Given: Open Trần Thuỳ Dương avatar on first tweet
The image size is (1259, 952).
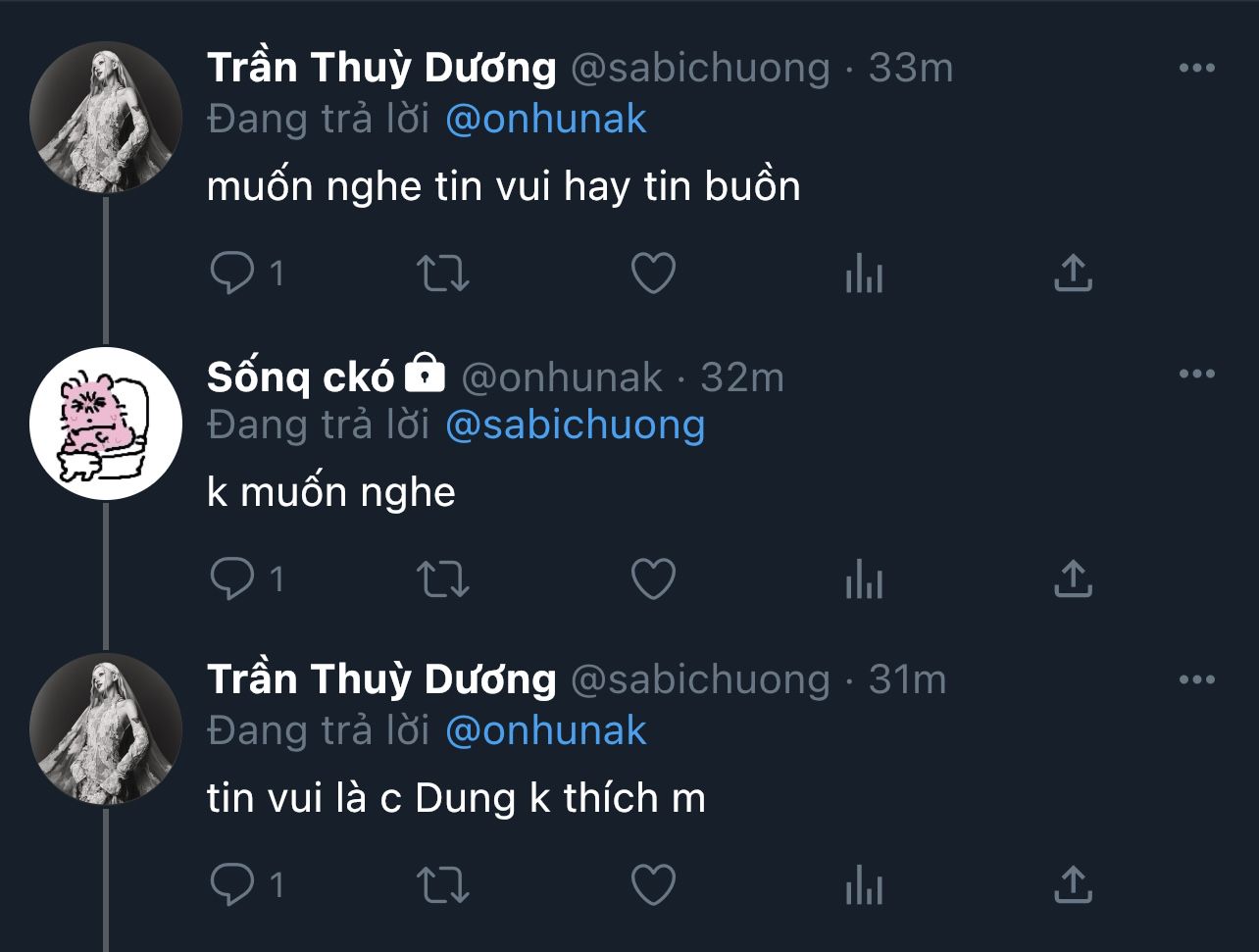Looking at the screenshot, I should (x=106, y=118).
